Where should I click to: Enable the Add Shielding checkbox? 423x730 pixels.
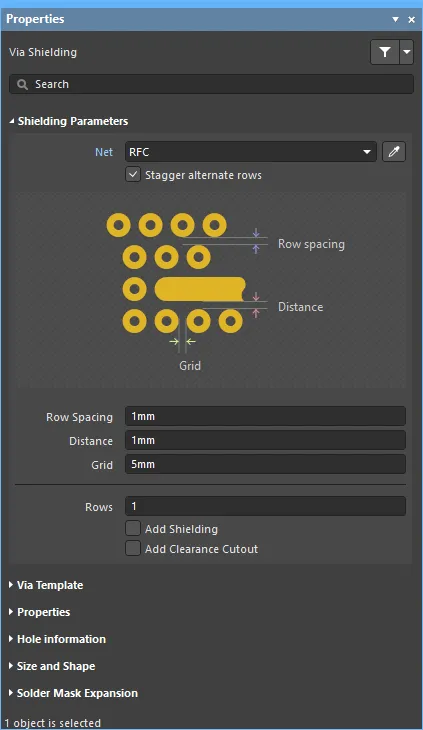coord(133,529)
